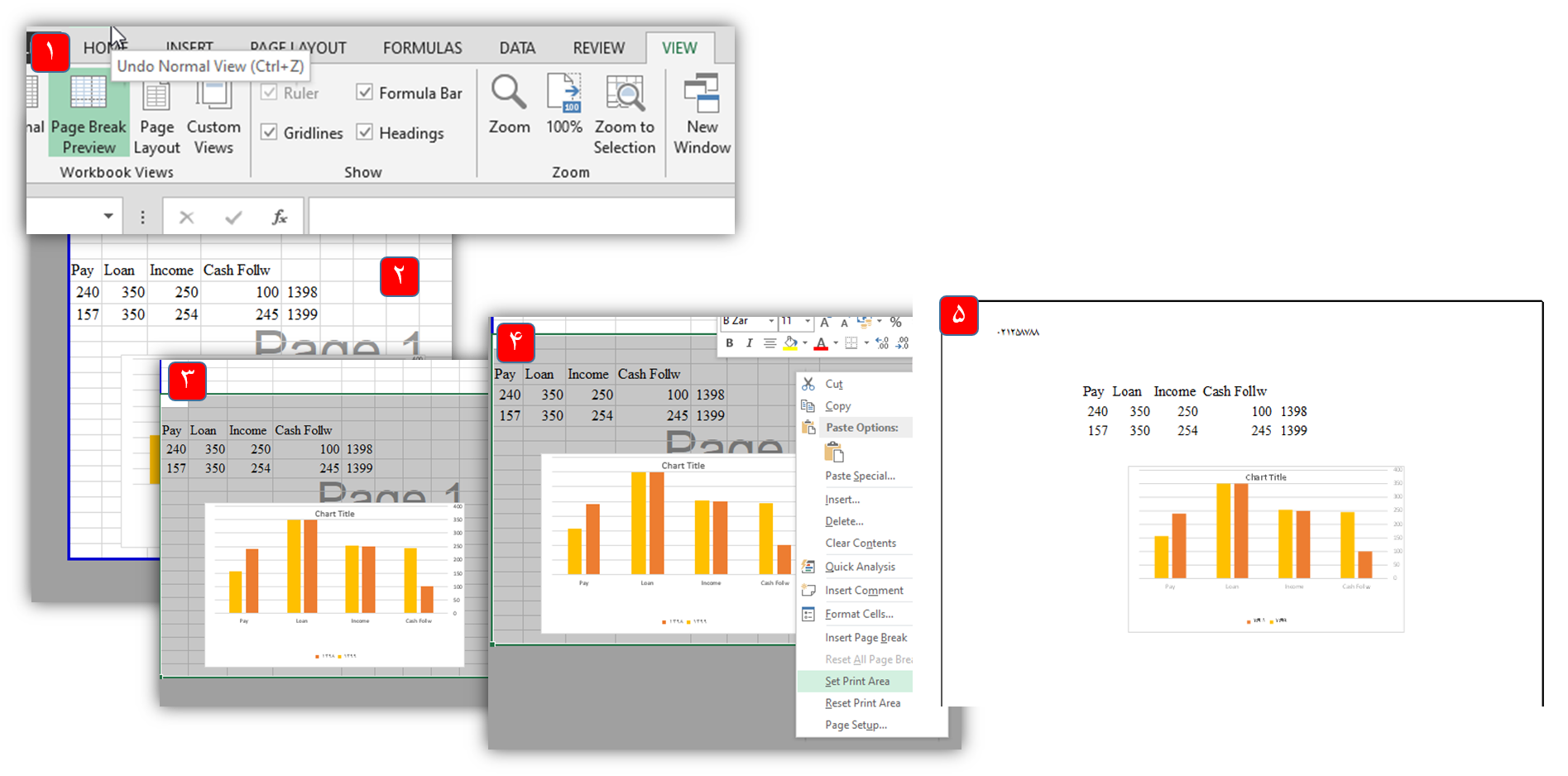The height and width of the screenshot is (776, 1568).
Task: Open the B Zar font dropdown
Action: point(771,322)
